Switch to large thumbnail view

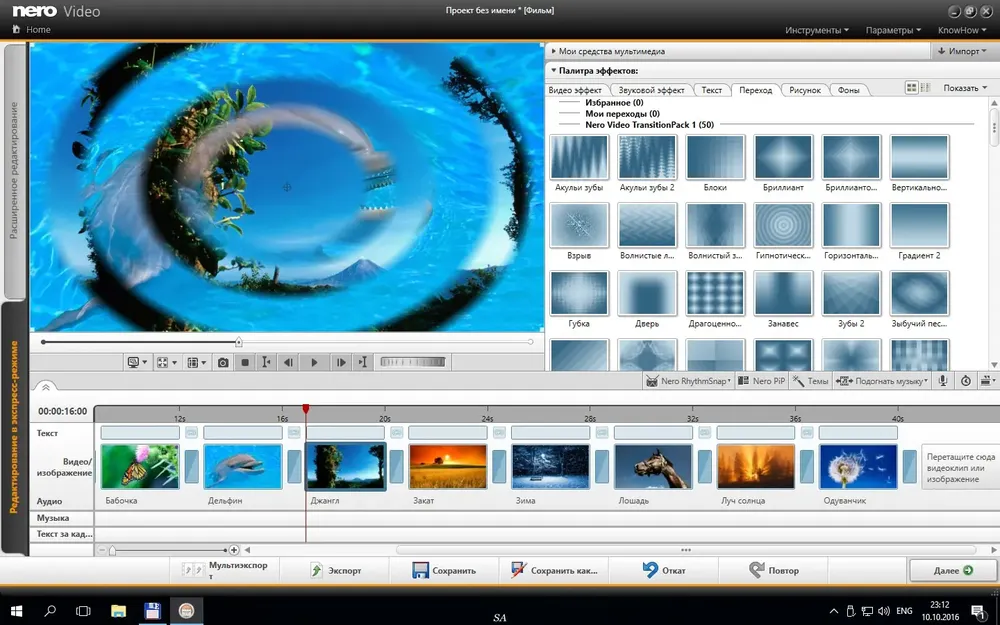tap(912, 89)
